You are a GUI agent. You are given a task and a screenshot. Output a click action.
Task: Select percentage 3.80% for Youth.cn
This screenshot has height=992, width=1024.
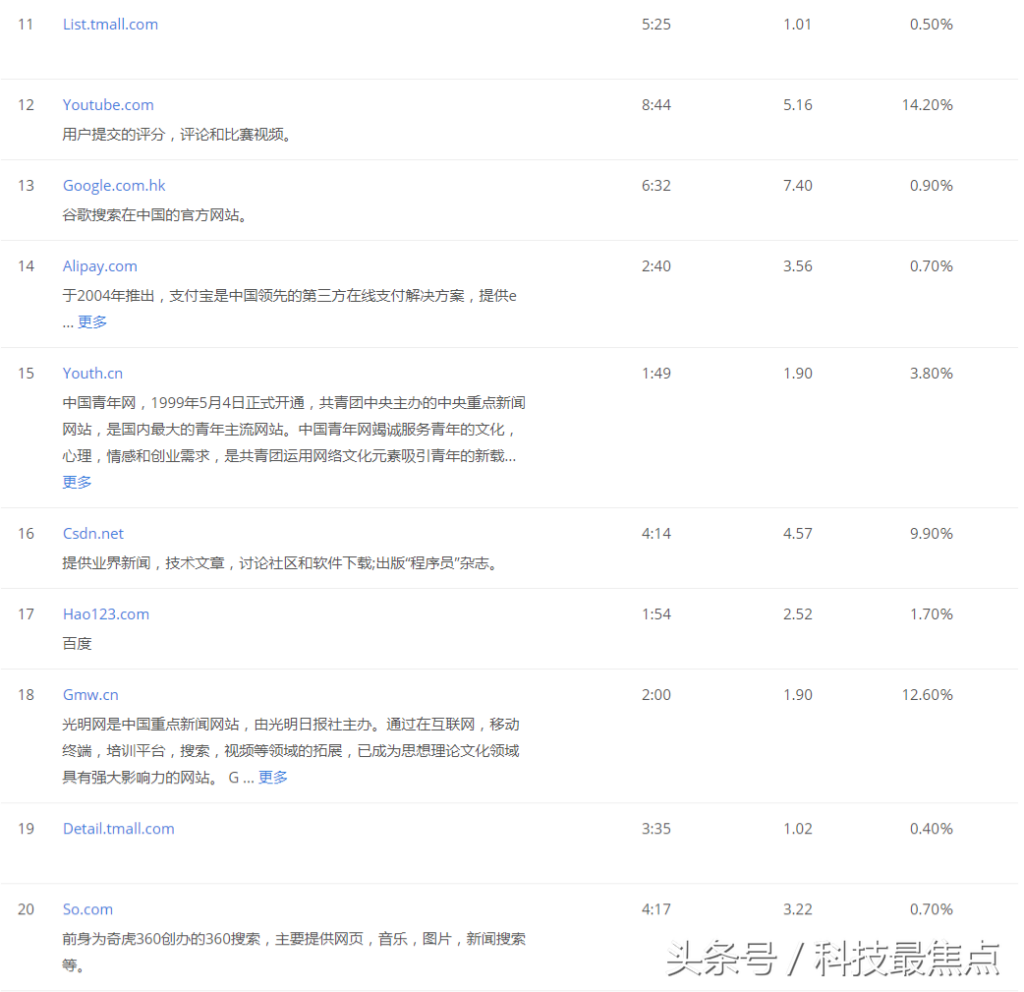coord(931,373)
